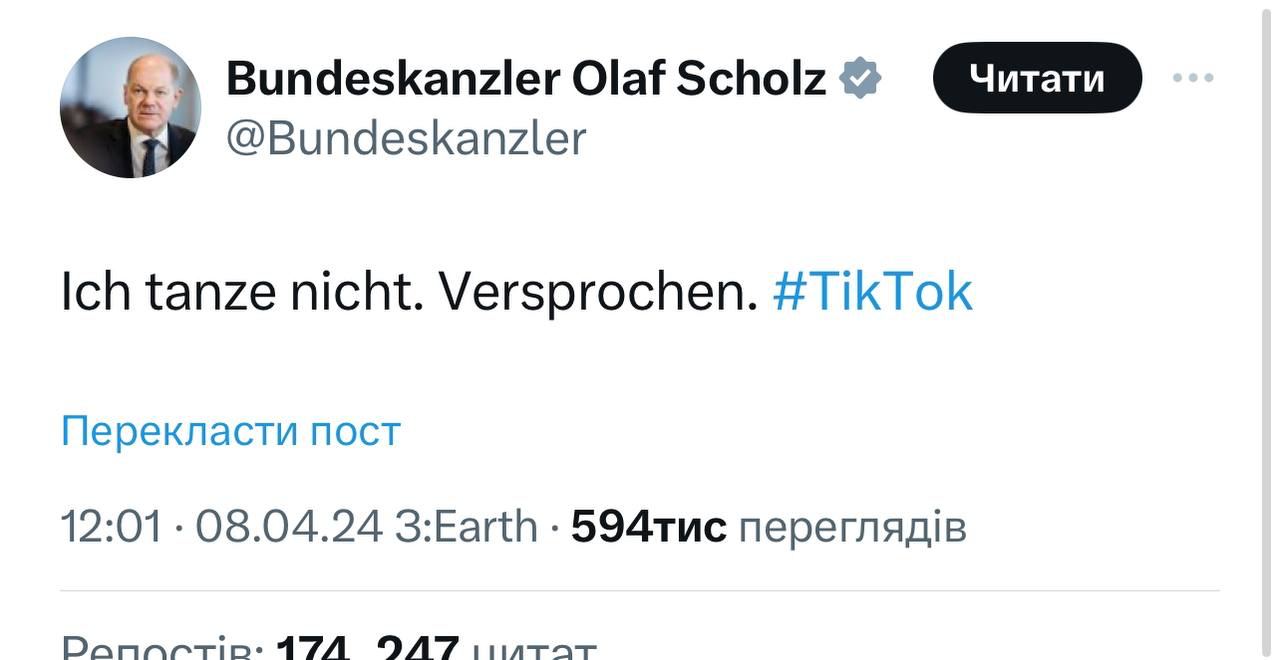The height and width of the screenshot is (660, 1280).
Task: Click the Перекласти пост translate link
Action: point(231,431)
